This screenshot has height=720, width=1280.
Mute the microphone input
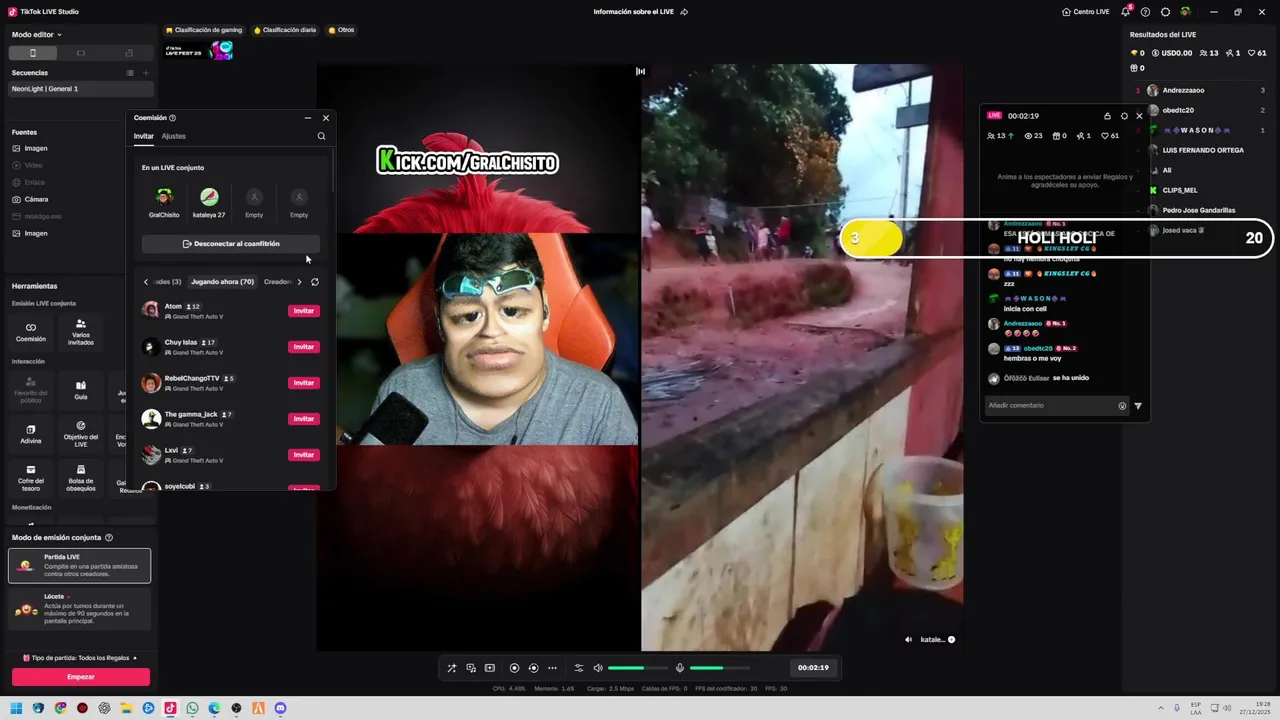tap(680, 668)
